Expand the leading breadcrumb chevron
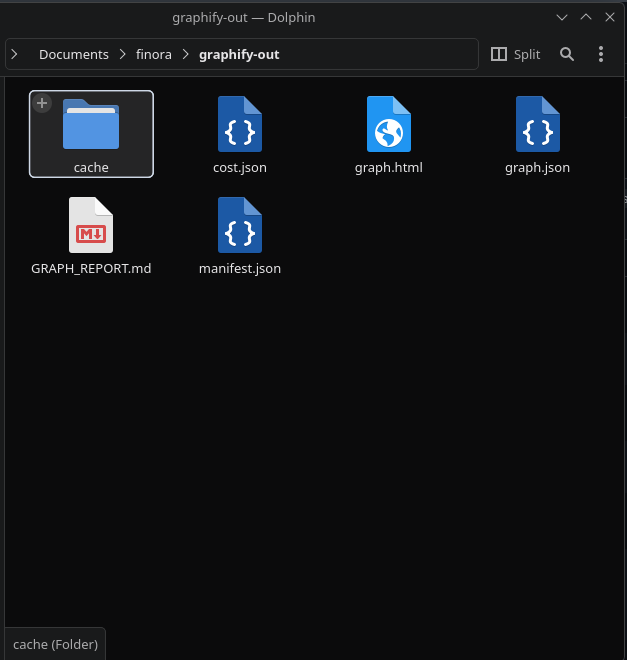627x660 pixels. (14, 54)
